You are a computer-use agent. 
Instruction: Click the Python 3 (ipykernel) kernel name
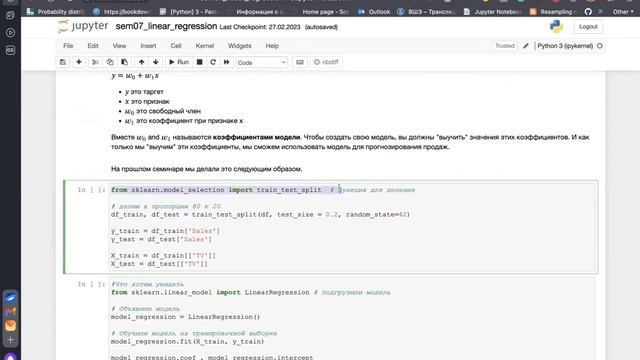click(x=565, y=46)
